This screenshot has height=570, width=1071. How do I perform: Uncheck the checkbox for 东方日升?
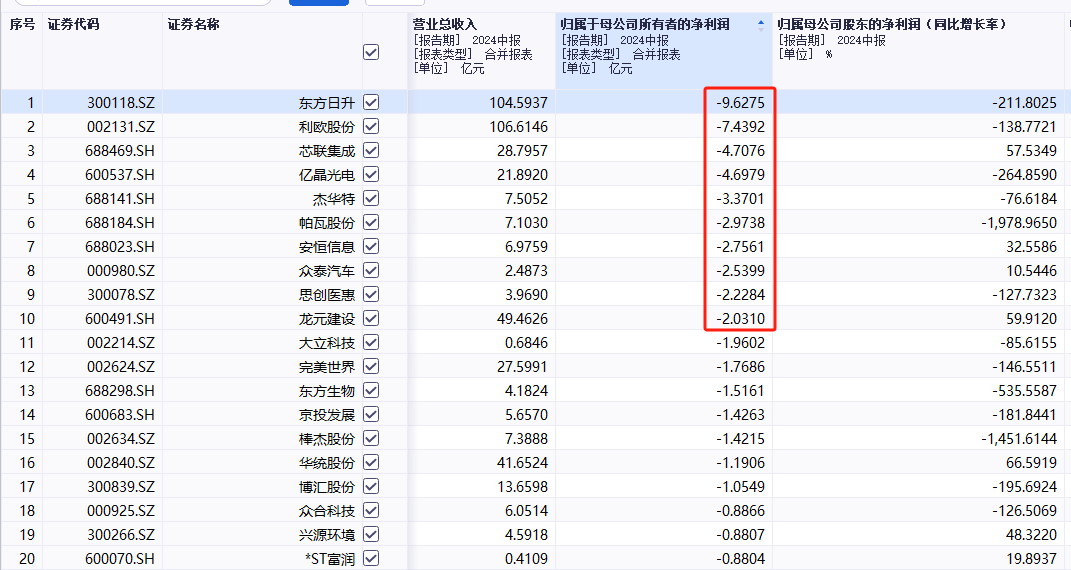371,102
